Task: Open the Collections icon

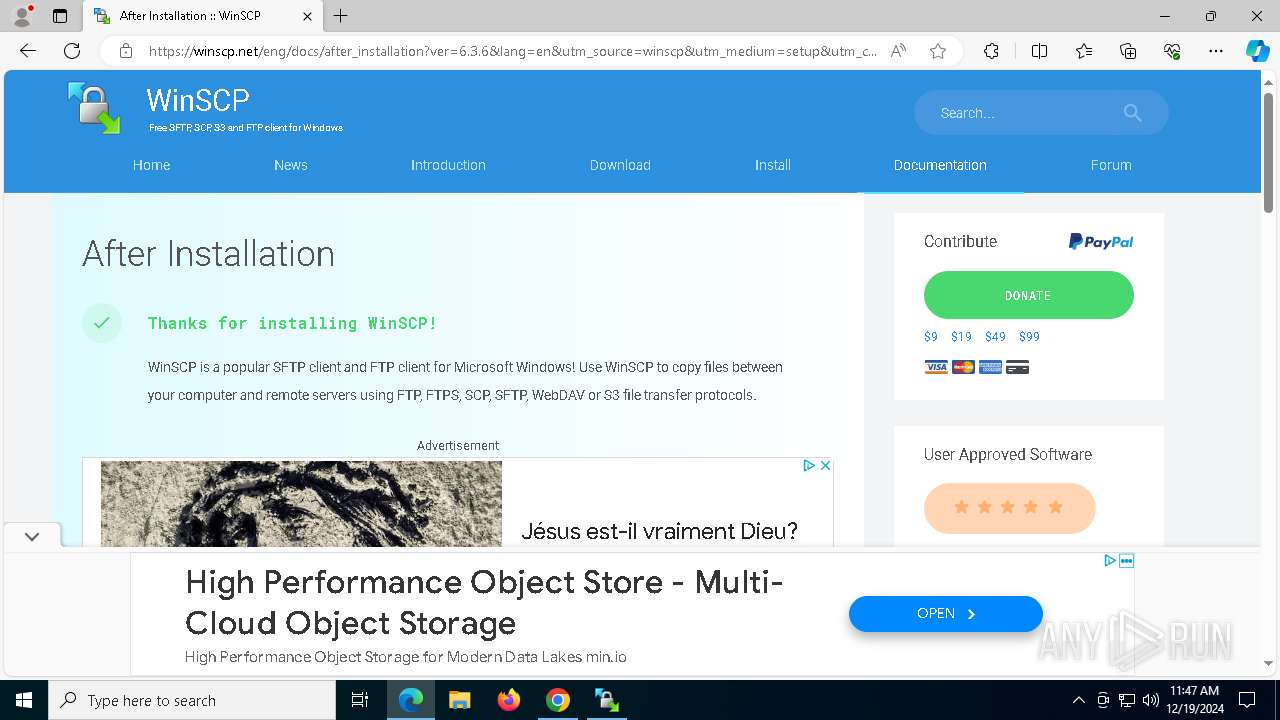Action: coord(1128,51)
